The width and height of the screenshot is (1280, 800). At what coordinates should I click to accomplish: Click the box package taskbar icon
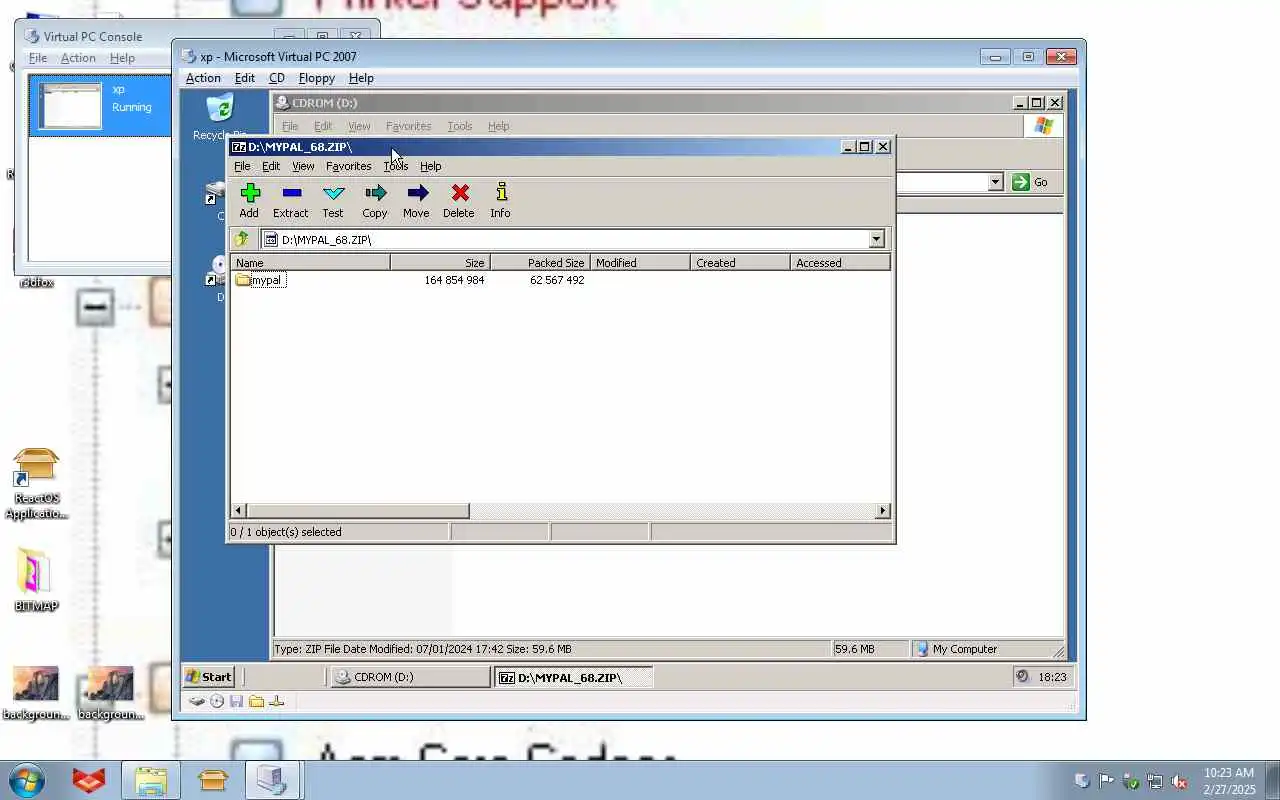pos(212,780)
